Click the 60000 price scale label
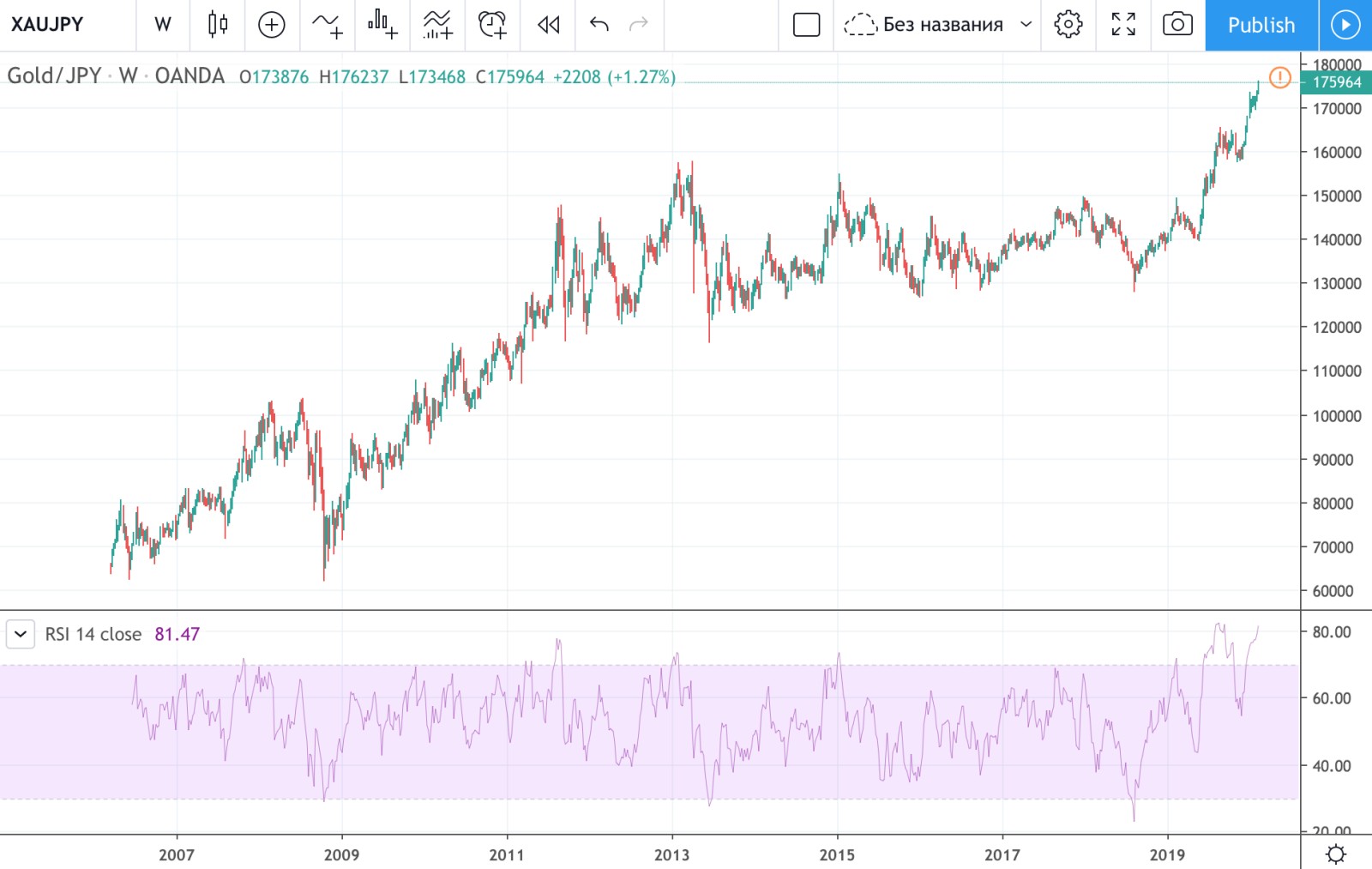1372x869 pixels. tap(1333, 591)
